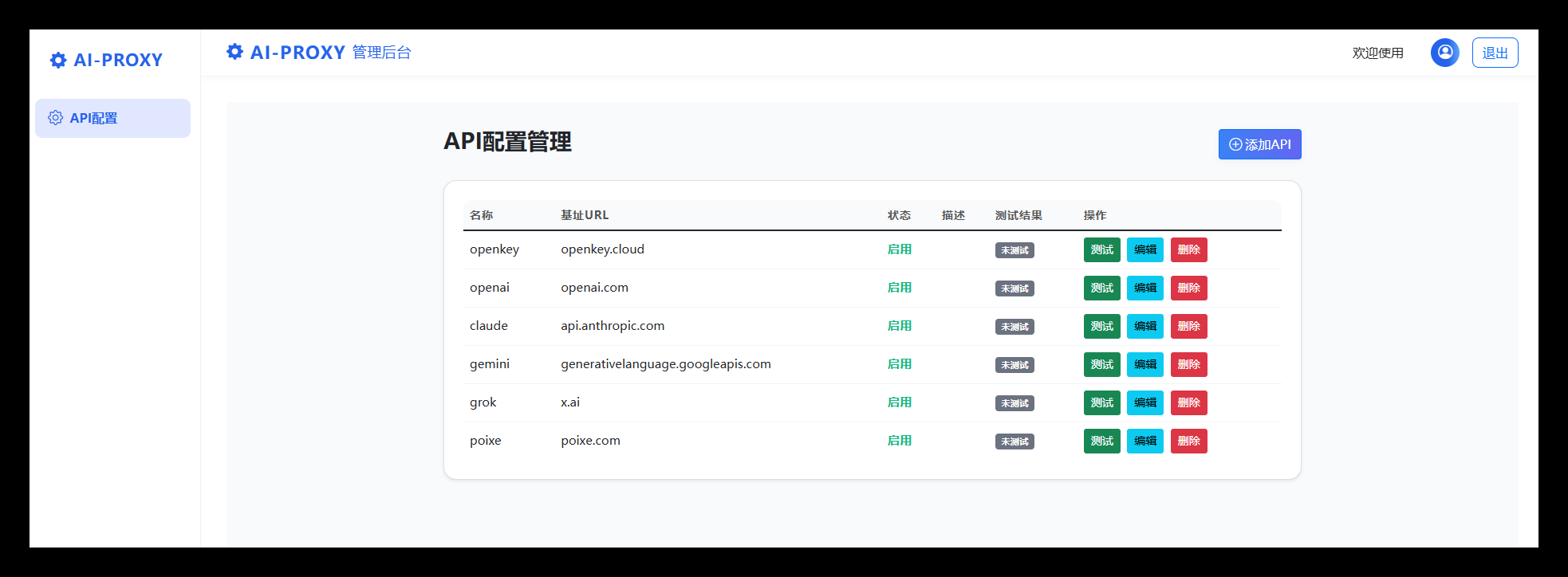Select the api.anthropic.com URL cell
The height and width of the screenshot is (577, 1568).
pos(613,326)
